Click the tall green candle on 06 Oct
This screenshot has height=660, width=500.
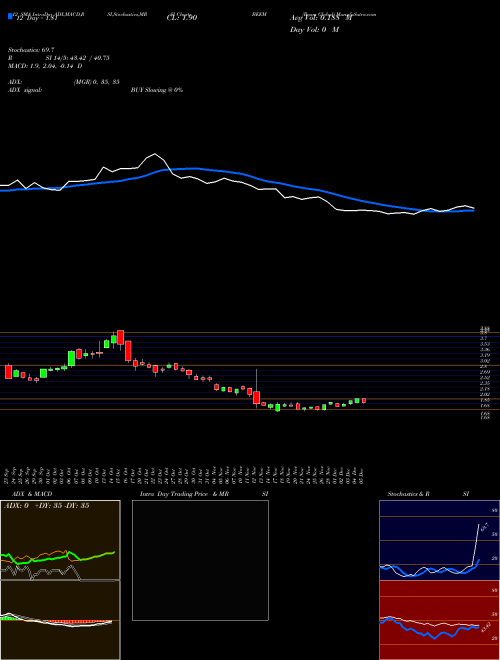pos(72,359)
